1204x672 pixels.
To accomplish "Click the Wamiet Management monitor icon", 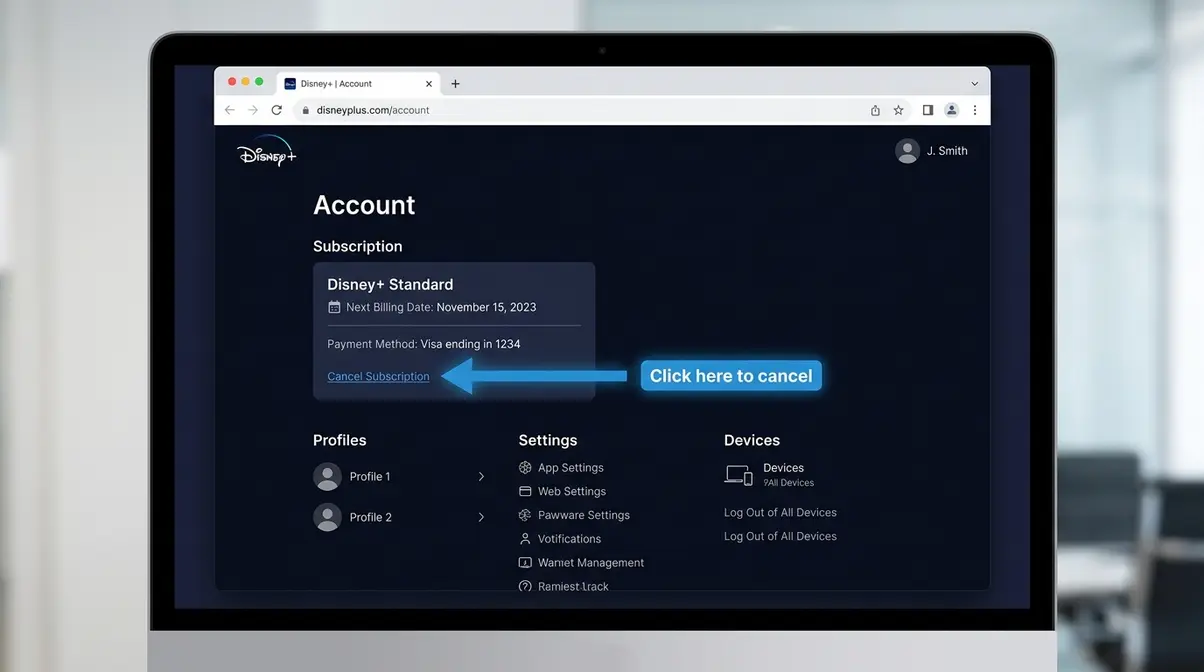I will click(525, 563).
